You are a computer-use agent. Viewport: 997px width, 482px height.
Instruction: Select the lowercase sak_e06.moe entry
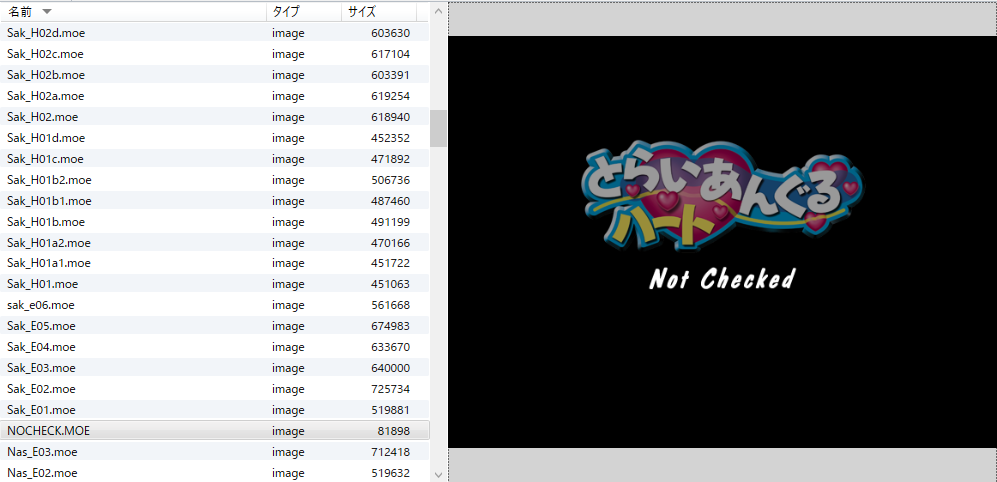pyautogui.click(x=41, y=305)
